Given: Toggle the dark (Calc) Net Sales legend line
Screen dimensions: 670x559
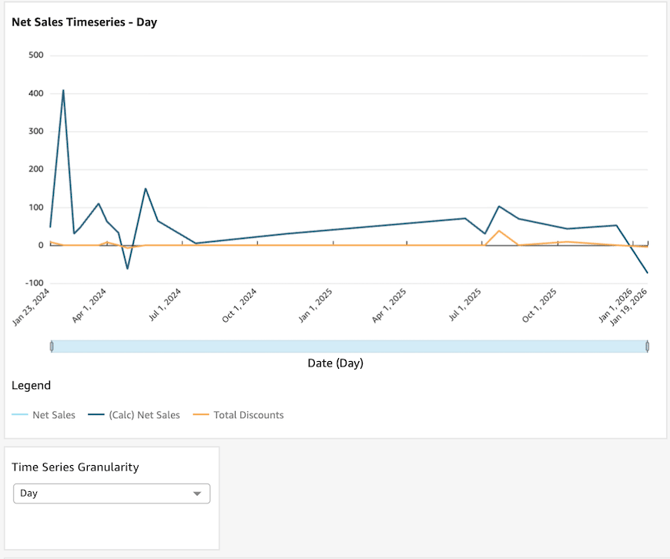Looking at the screenshot, I should [96, 415].
